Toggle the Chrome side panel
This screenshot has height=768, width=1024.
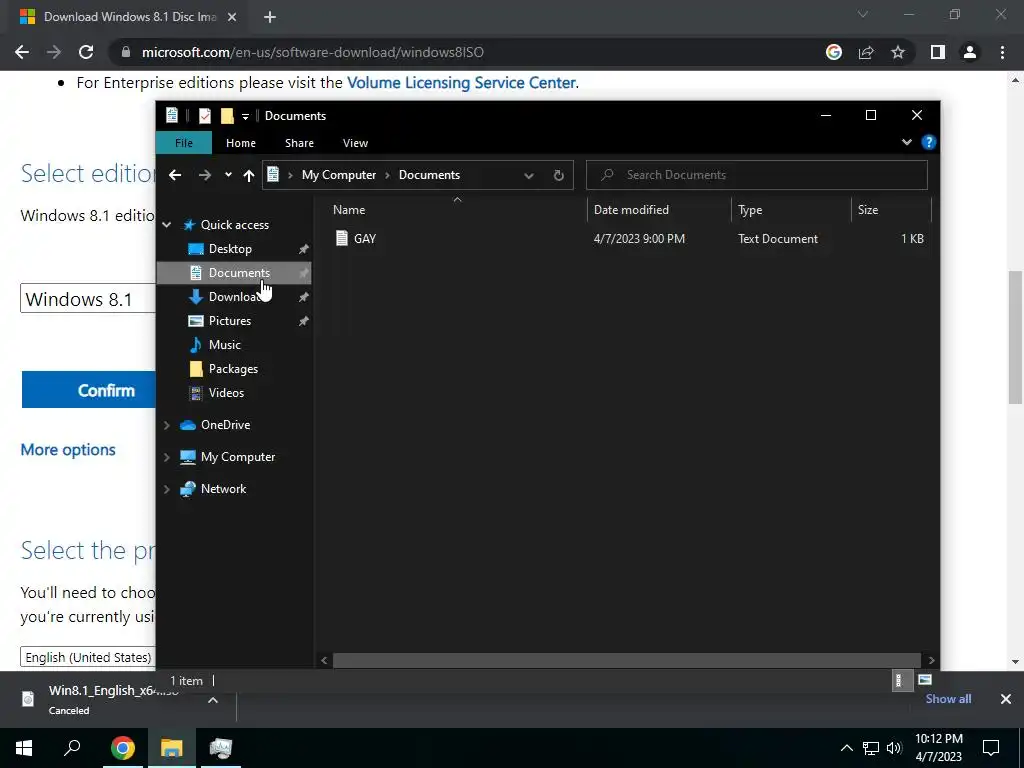tap(938, 52)
